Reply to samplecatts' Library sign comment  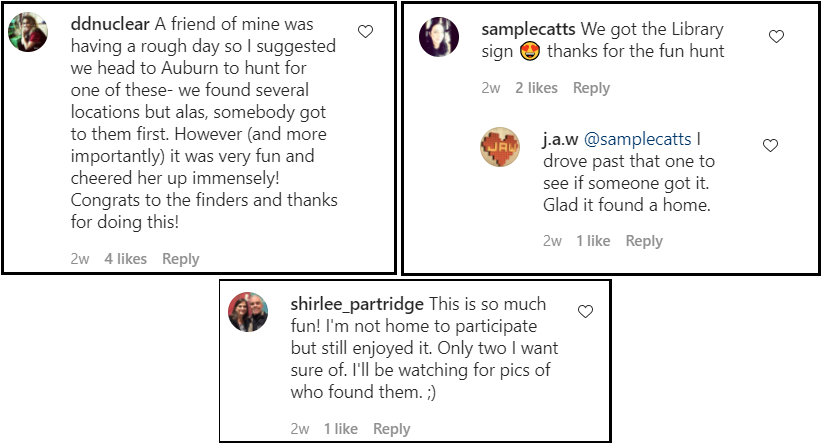click(x=591, y=88)
